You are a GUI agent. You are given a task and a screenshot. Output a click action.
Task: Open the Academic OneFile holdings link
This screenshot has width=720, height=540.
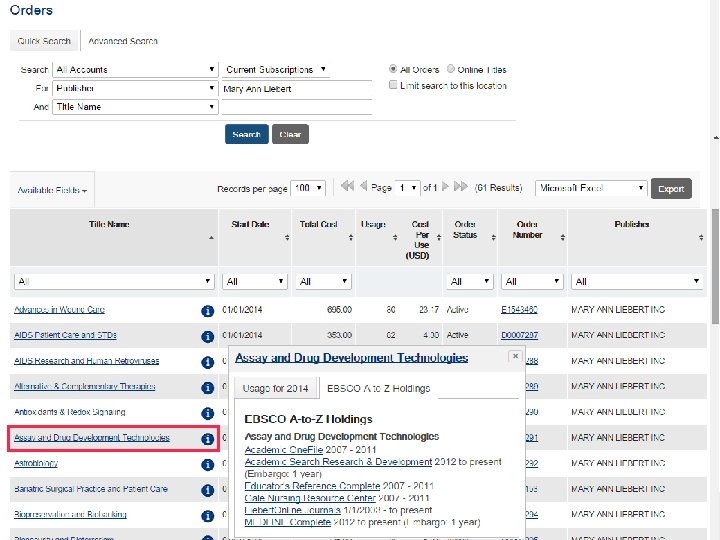(x=284, y=450)
